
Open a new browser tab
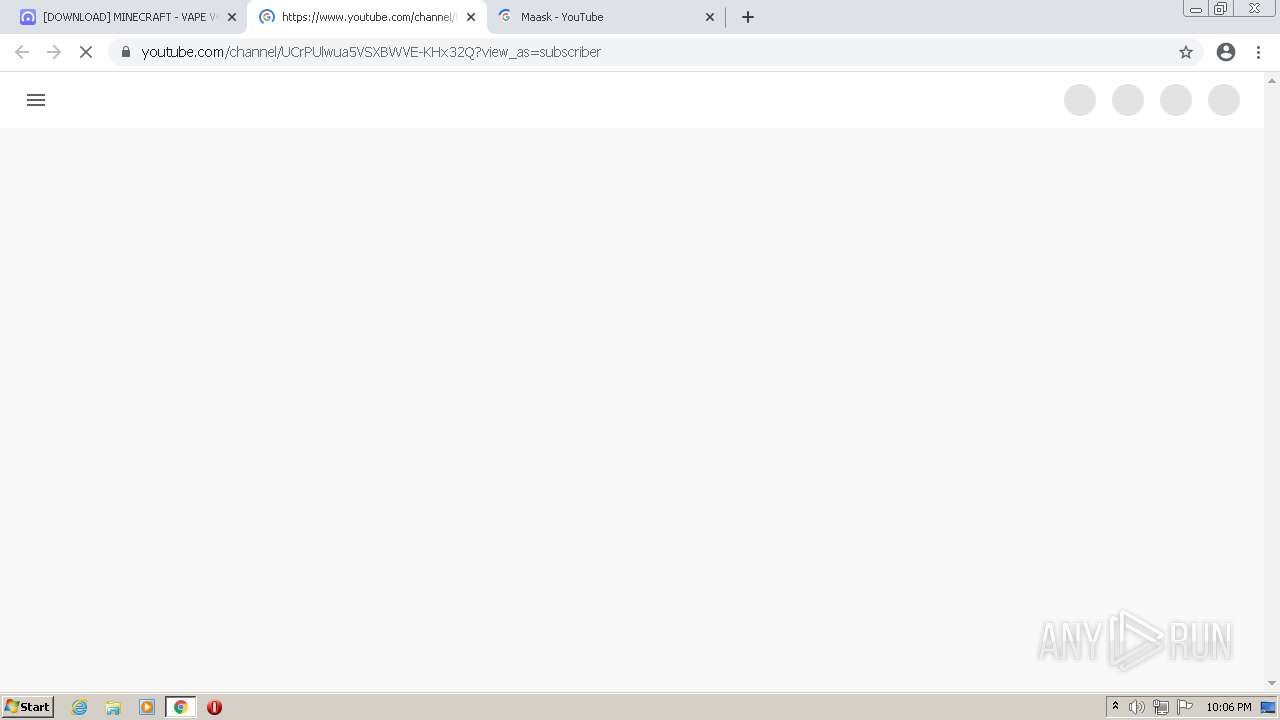tap(748, 17)
